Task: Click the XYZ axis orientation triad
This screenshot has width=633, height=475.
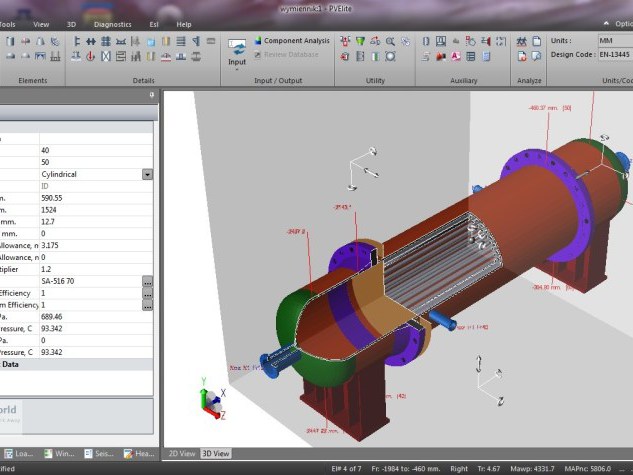Action: click(211, 400)
